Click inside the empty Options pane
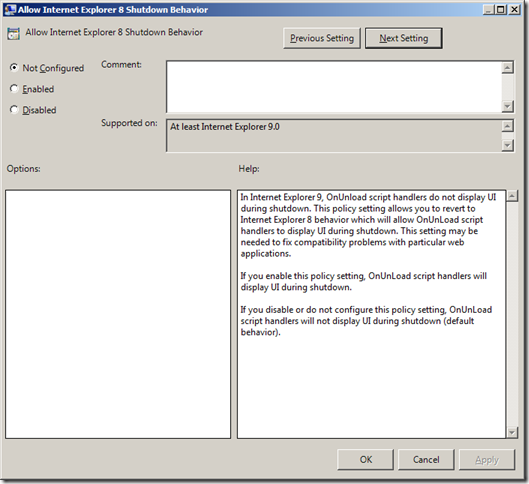The height and width of the screenshot is (484, 529). coord(118,314)
